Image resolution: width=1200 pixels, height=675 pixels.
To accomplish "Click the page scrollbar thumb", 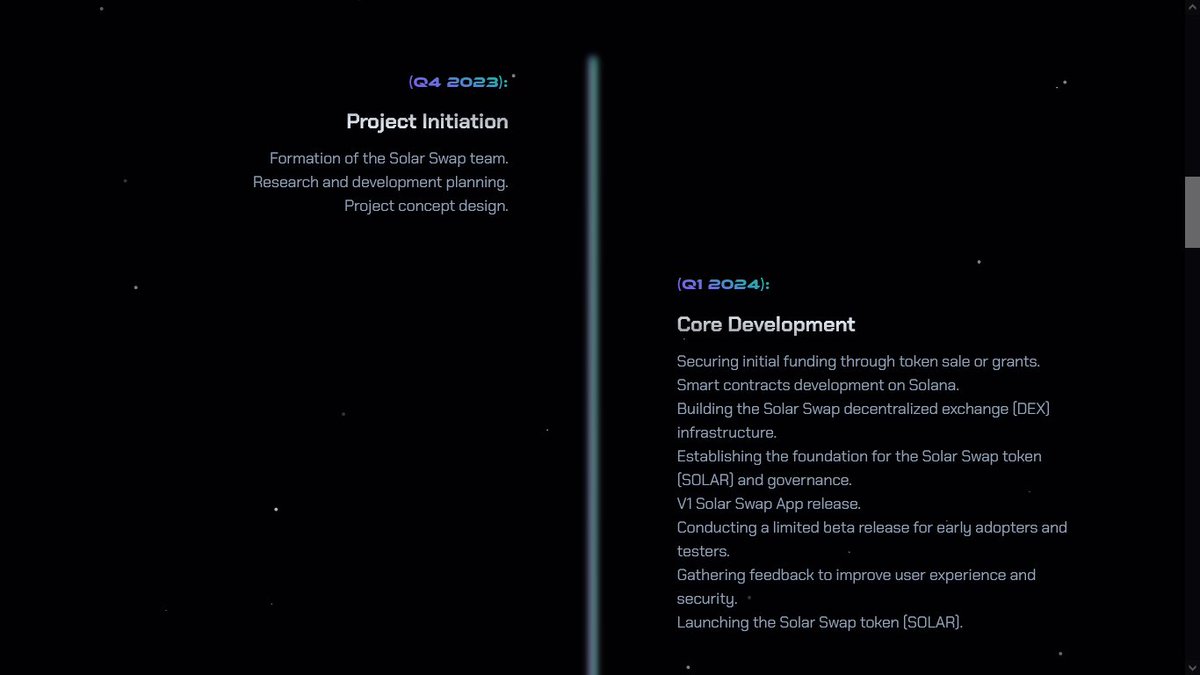I will pyautogui.click(x=1192, y=212).
